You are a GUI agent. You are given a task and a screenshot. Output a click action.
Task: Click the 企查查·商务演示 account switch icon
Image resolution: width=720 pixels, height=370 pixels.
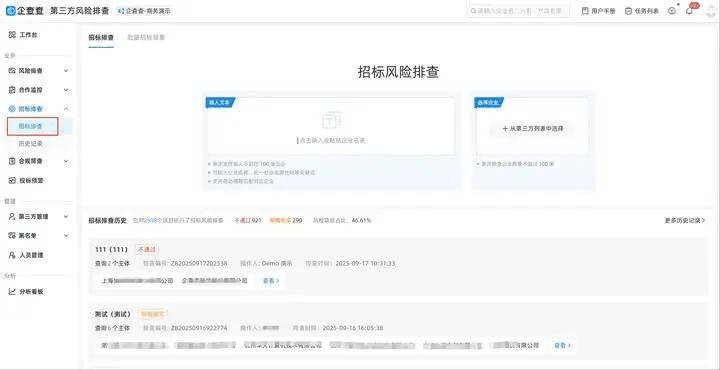(121, 11)
